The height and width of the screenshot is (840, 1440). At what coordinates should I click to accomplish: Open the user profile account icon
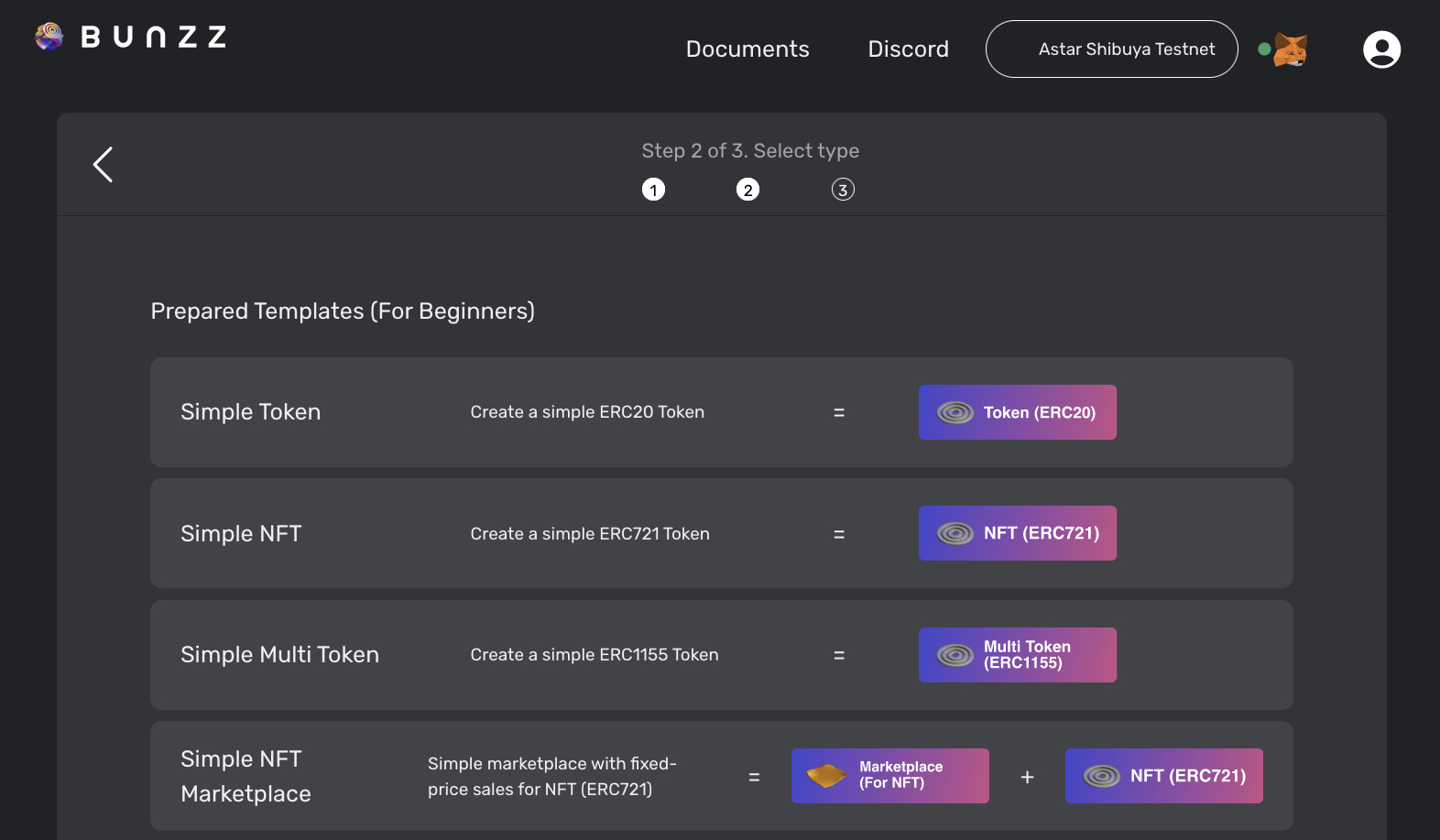point(1381,49)
